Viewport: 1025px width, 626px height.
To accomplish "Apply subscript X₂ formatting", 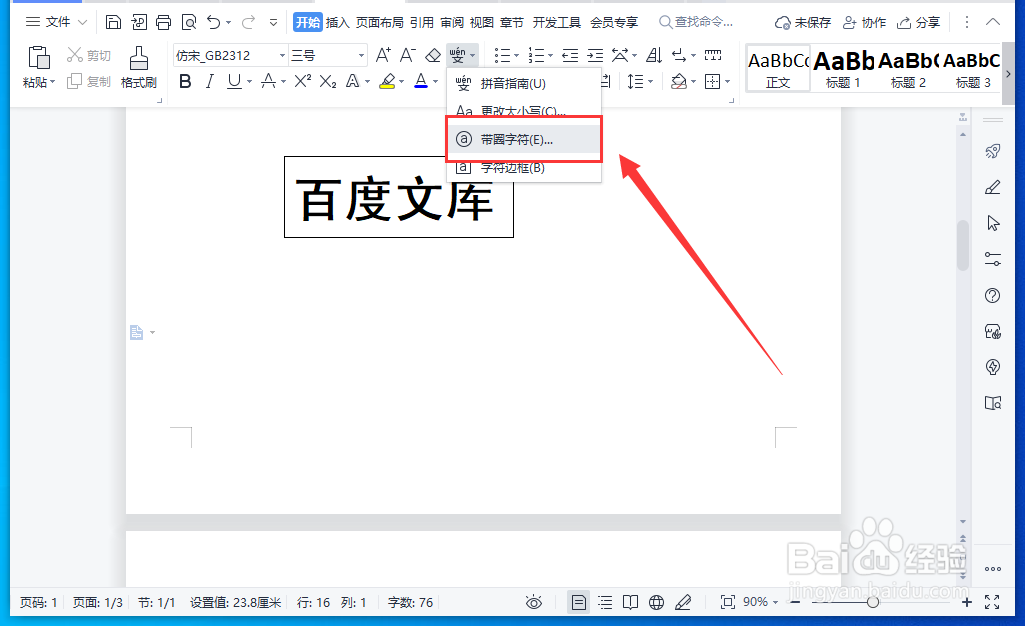I will coord(328,81).
